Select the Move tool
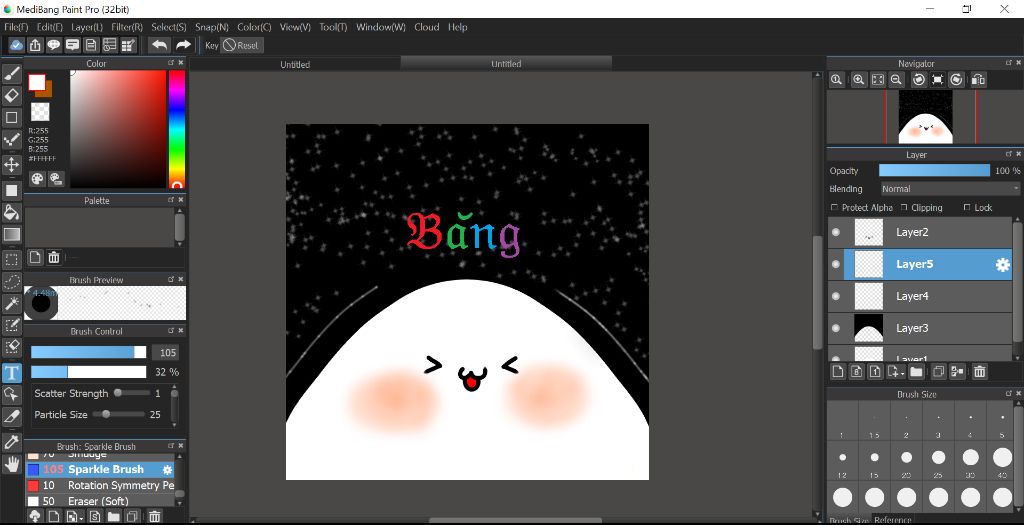The image size is (1024, 525). [x=12, y=164]
